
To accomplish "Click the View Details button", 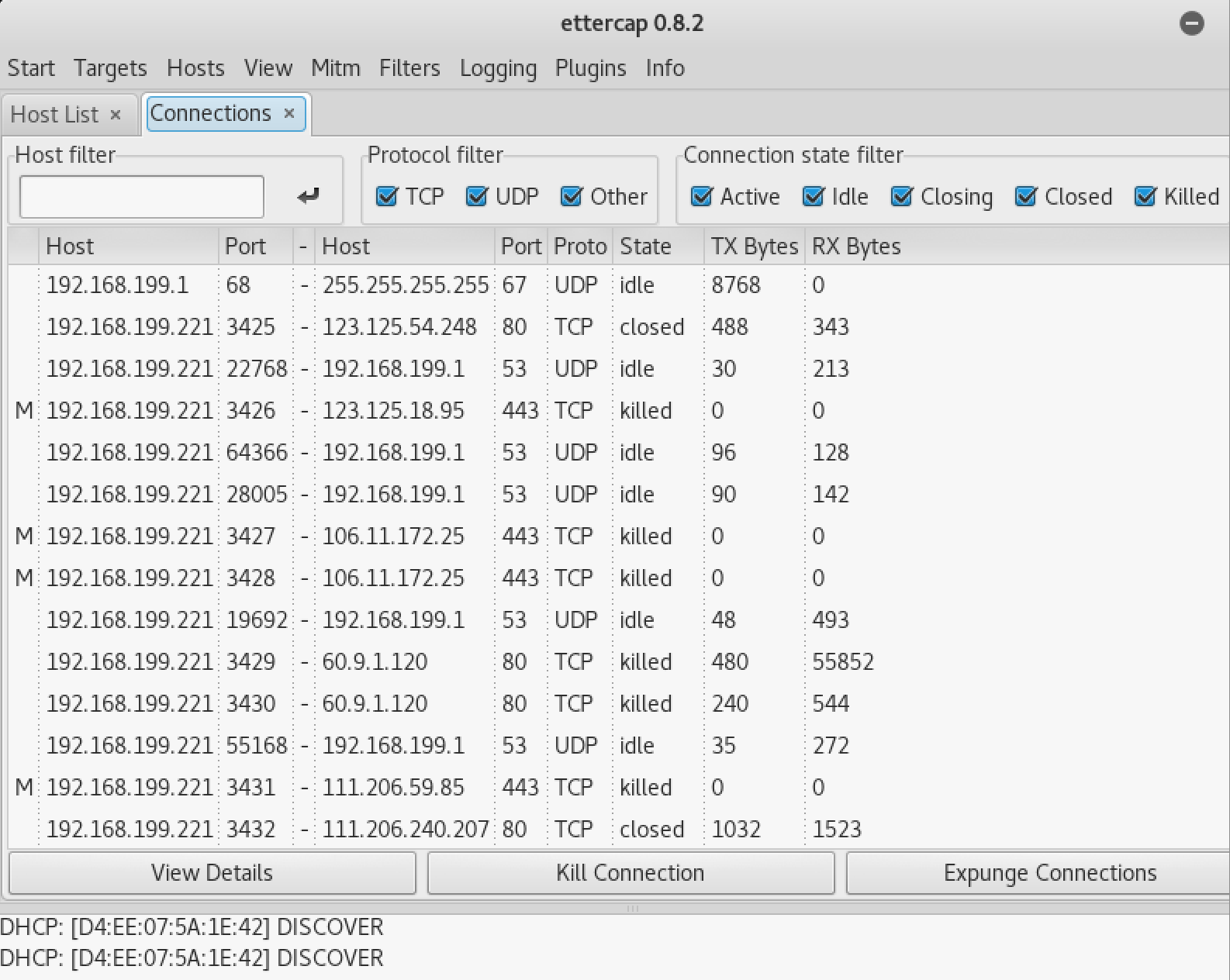I will pyautogui.click(x=212, y=873).
